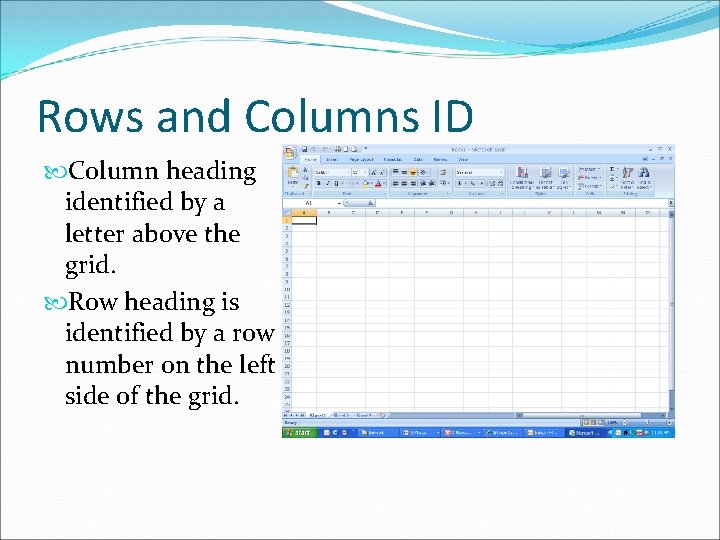Viewport: 720px width, 540px height.
Task: Click the zoom in plus button
Action: (x=669, y=422)
